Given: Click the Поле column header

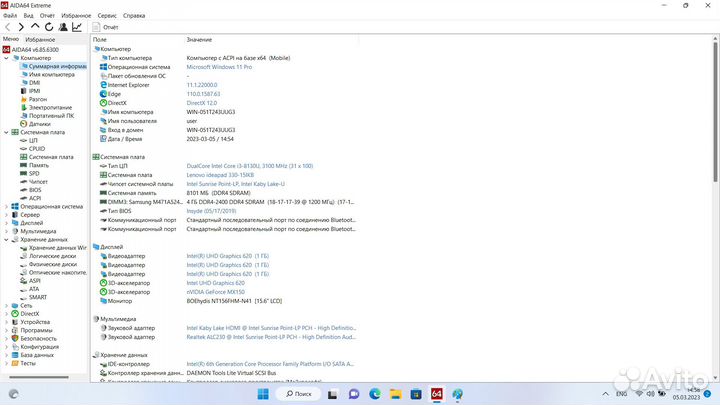Looking at the screenshot, I should pyautogui.click(x=100, y=39).
